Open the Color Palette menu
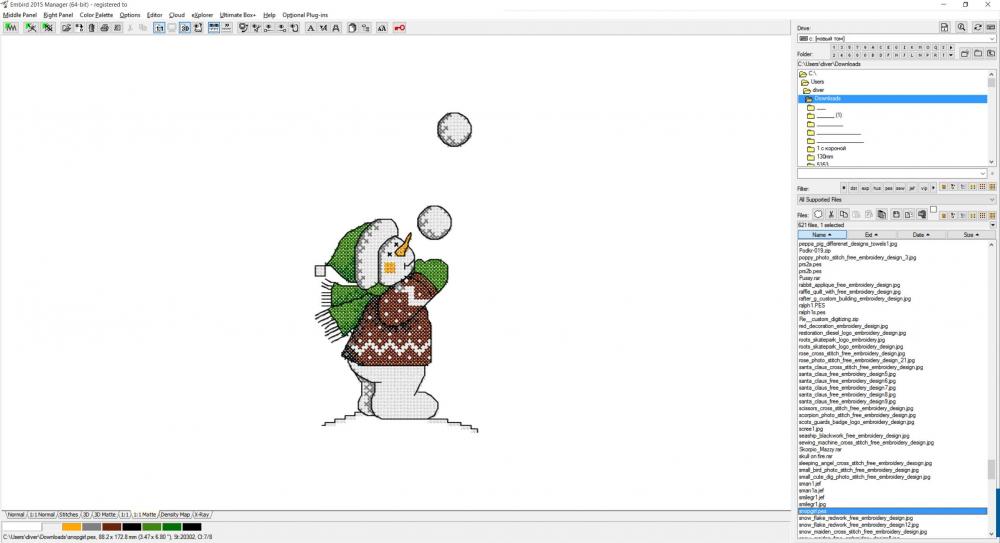The width and height of the screenshot is (1000, 543). pos(96,15)
